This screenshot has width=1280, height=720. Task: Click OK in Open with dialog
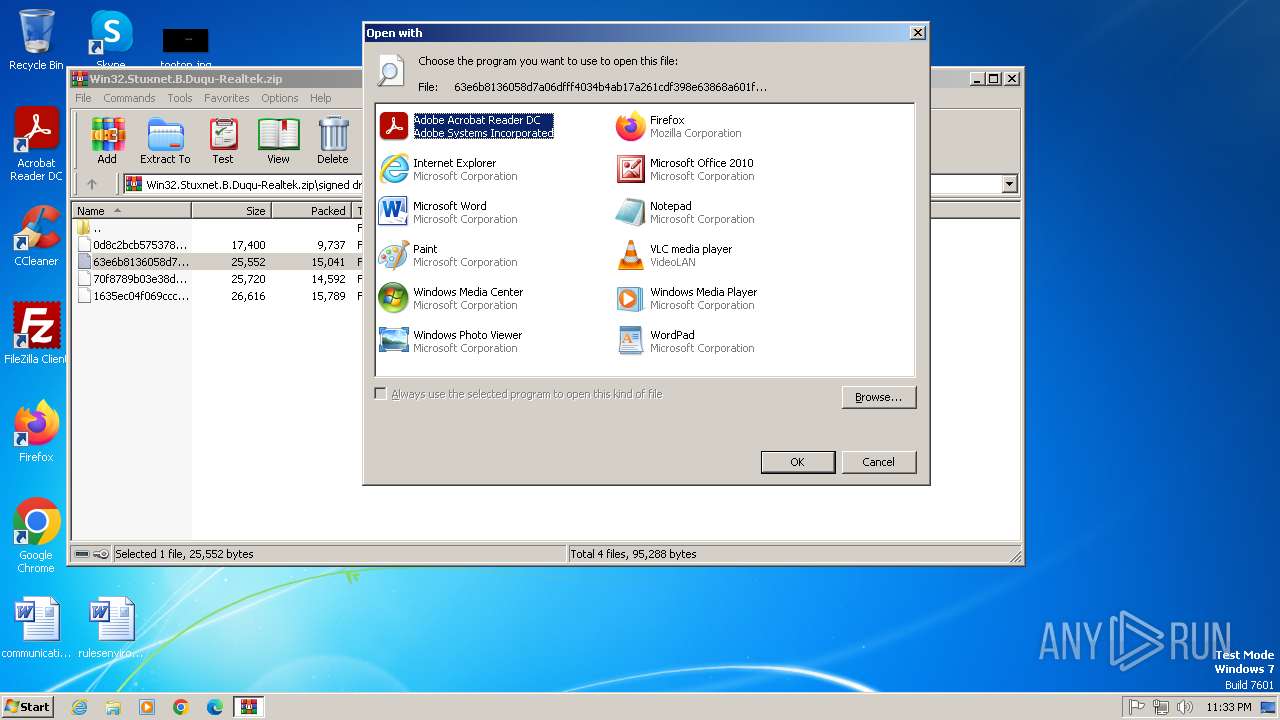coord(797,462)
